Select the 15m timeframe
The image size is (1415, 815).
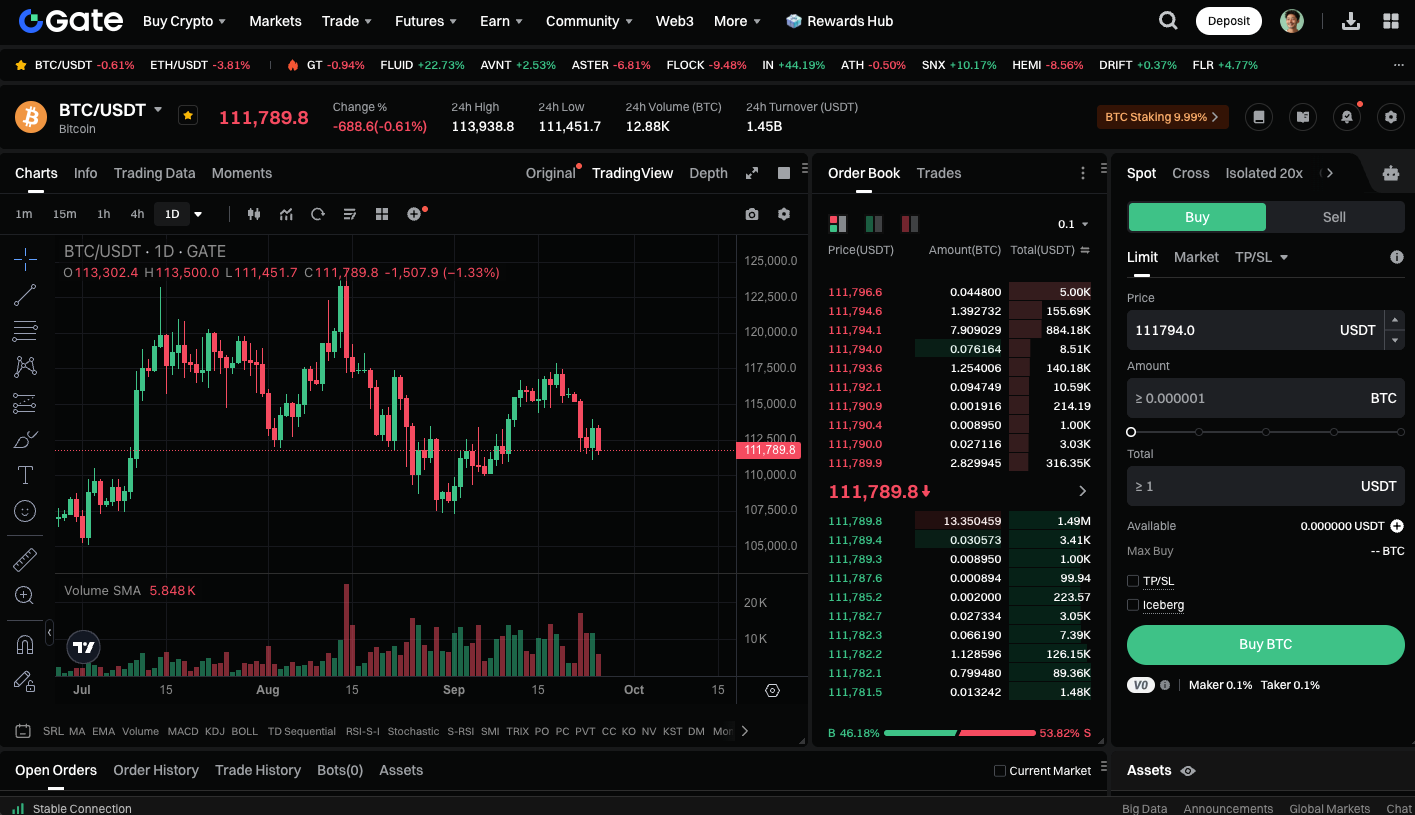click(x=64, y=214)
